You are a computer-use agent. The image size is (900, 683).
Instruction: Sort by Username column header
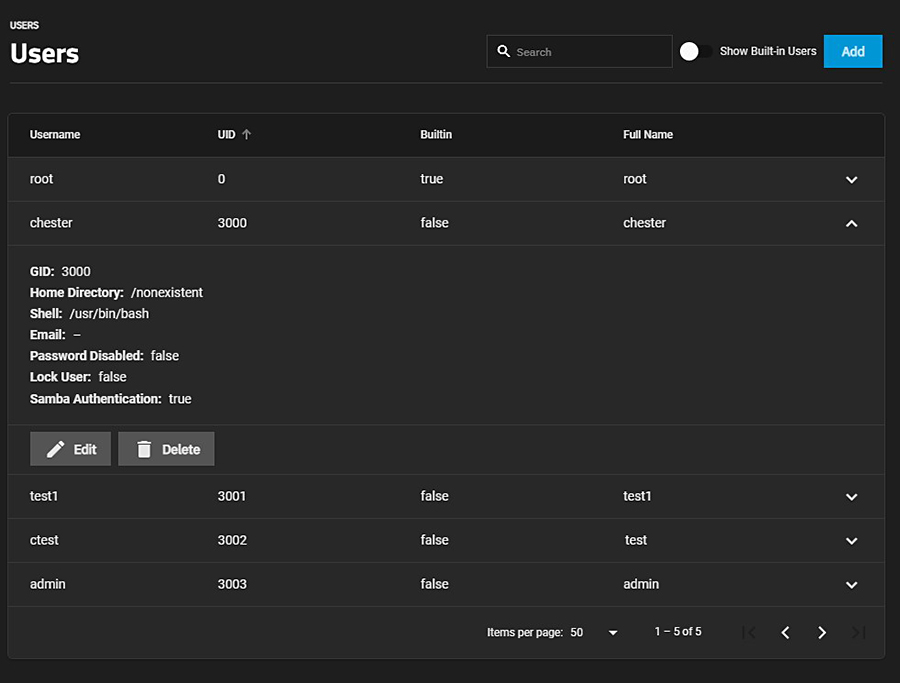[x=55, y=134]
